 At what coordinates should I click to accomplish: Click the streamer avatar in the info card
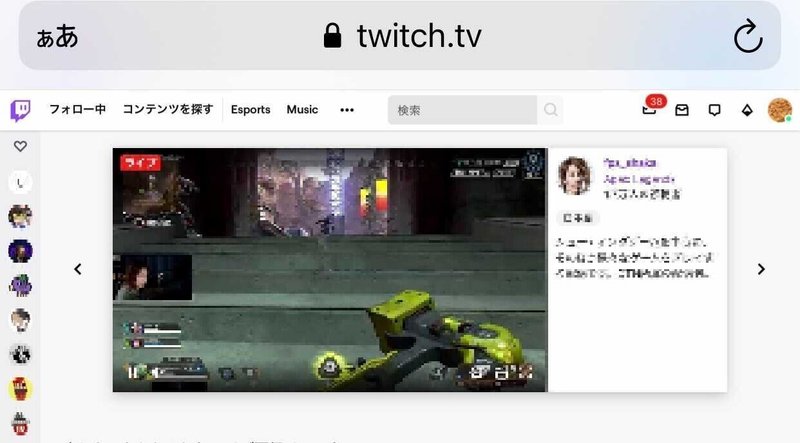(575, 176)
